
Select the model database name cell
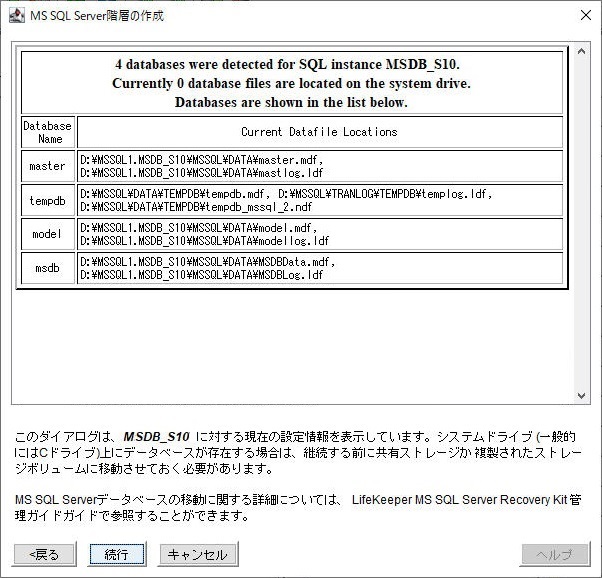click(48, 234)
